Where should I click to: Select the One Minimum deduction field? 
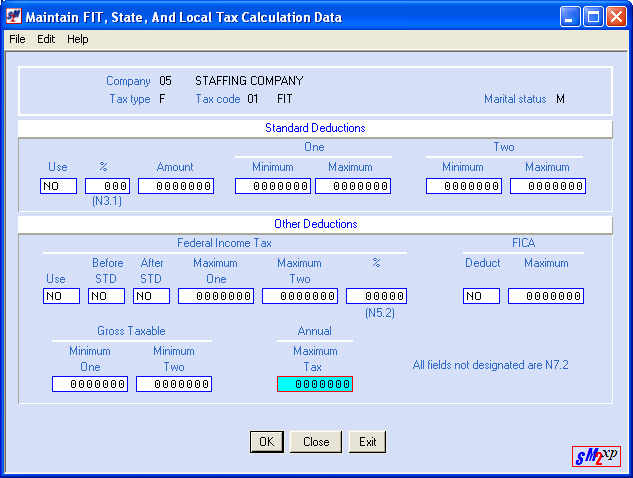pos(273,186)
